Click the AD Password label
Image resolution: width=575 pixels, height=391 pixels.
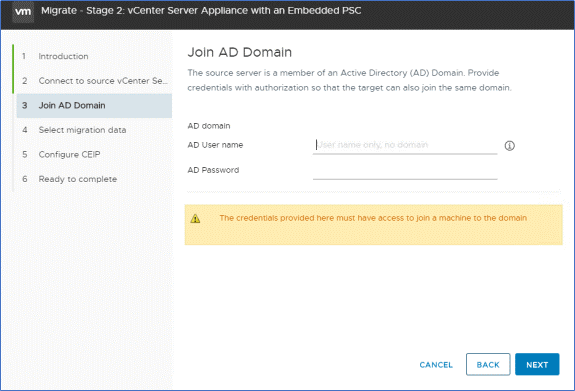(x=213, y=170)
